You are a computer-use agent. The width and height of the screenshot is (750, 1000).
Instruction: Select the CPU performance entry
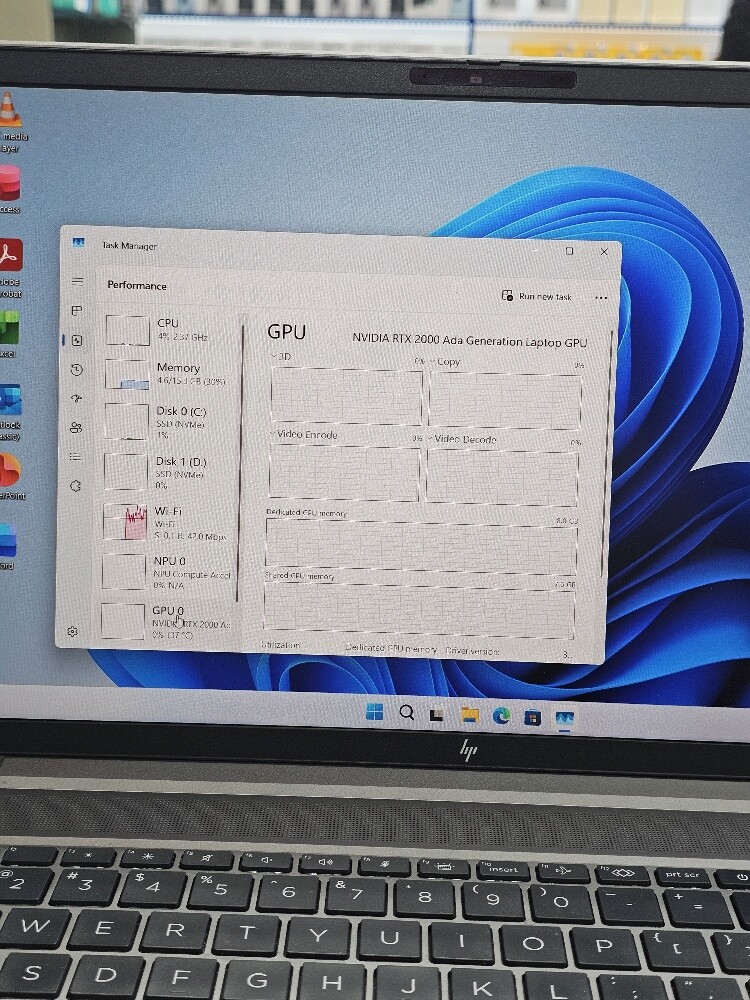(171, 330)
